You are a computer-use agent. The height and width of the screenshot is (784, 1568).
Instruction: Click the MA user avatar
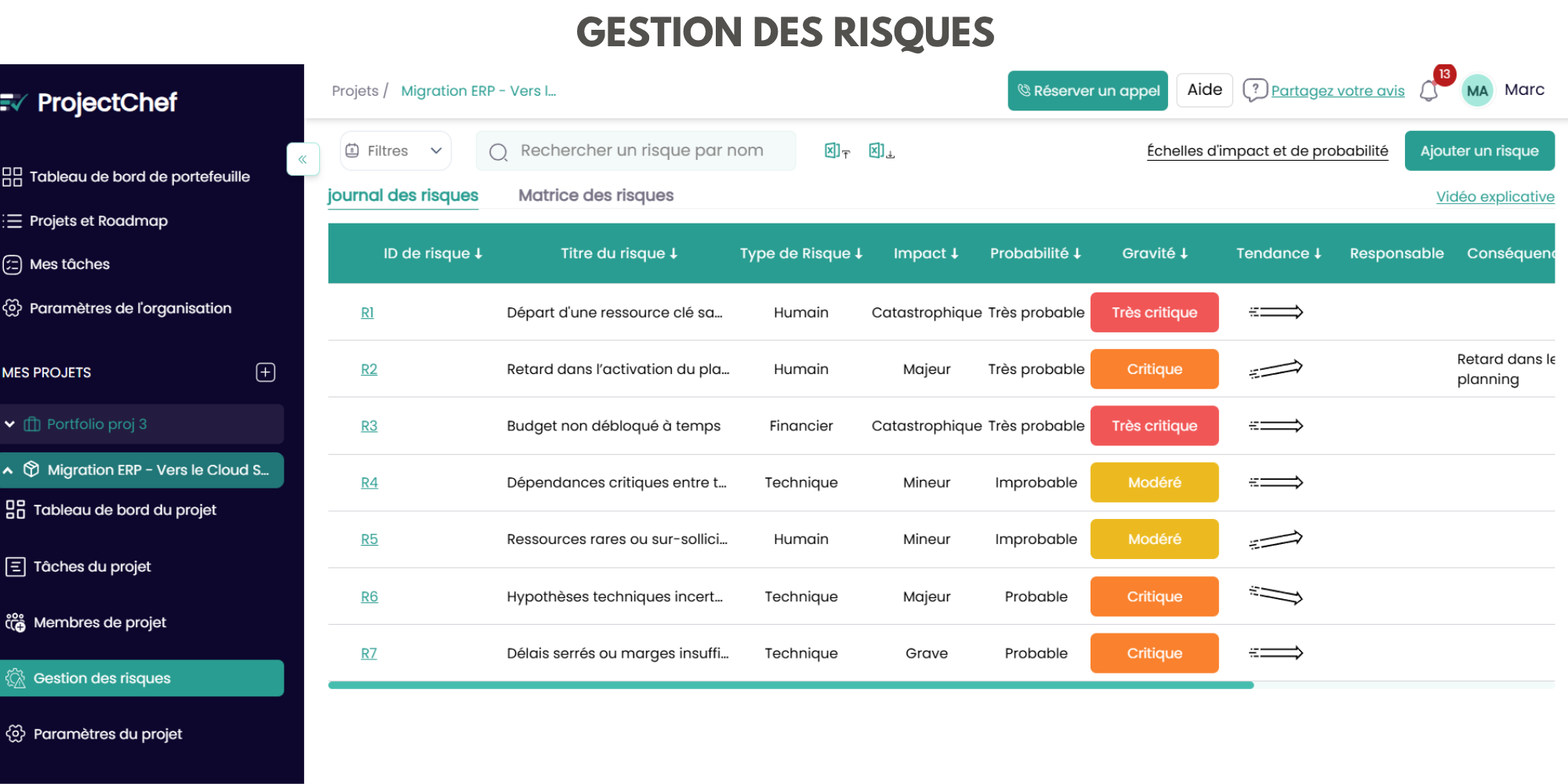(x=1477, y=91)
